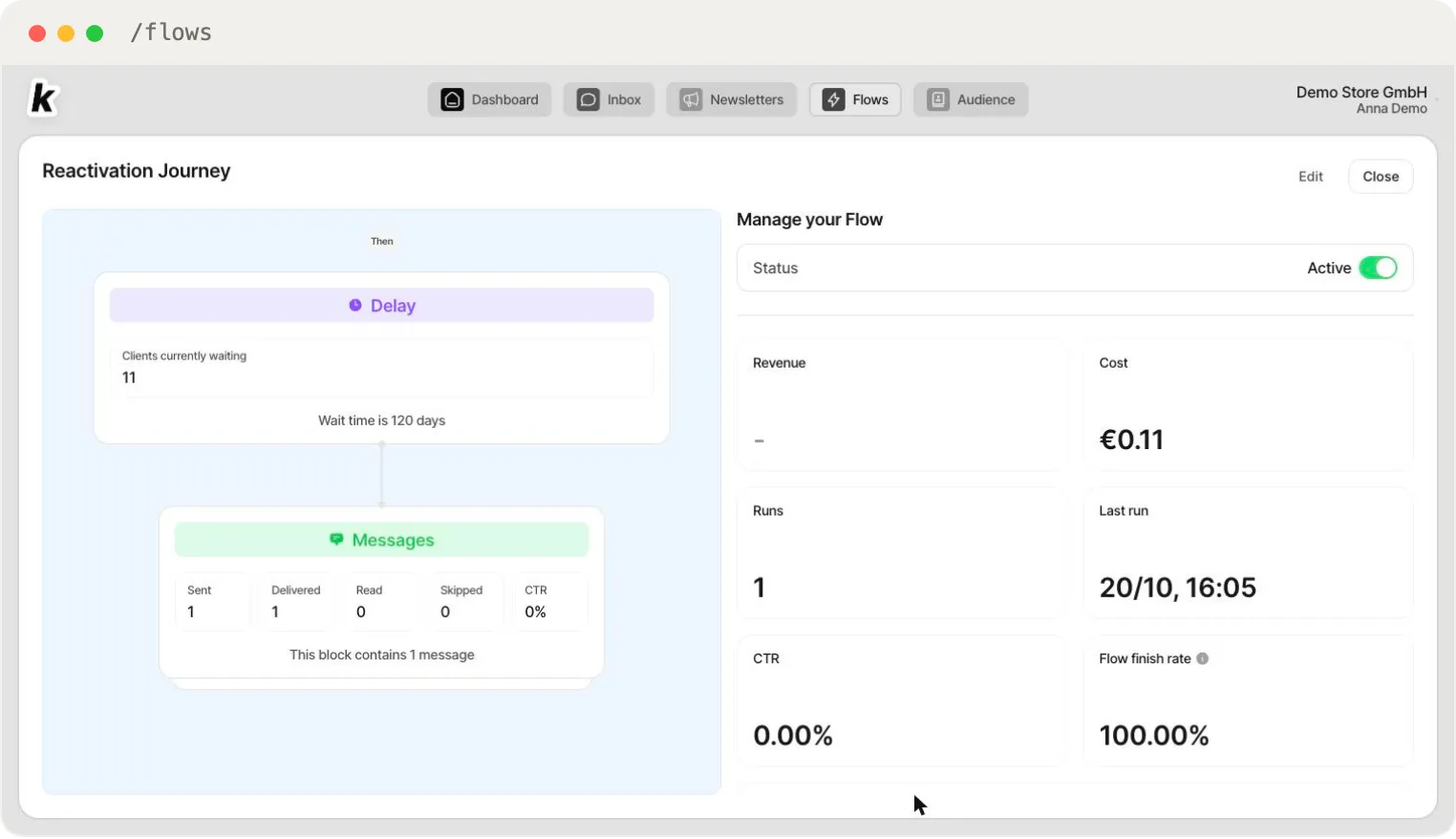The height and width of the screenshot is (839, 1456).
Task: Go to the Audience tab
Action: 971,99
